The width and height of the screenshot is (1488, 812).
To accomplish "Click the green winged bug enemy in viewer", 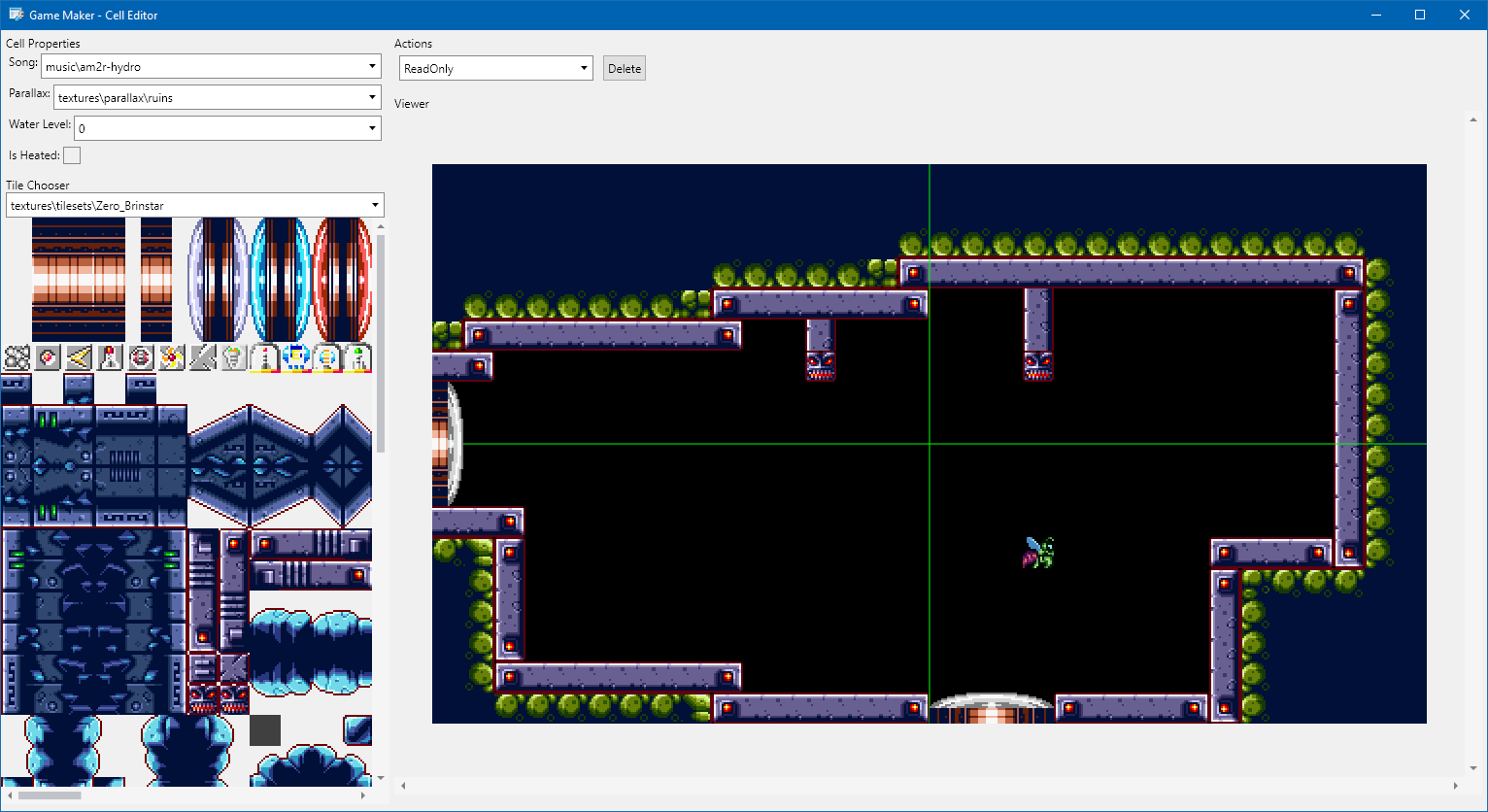I will tap(1038, 553).
